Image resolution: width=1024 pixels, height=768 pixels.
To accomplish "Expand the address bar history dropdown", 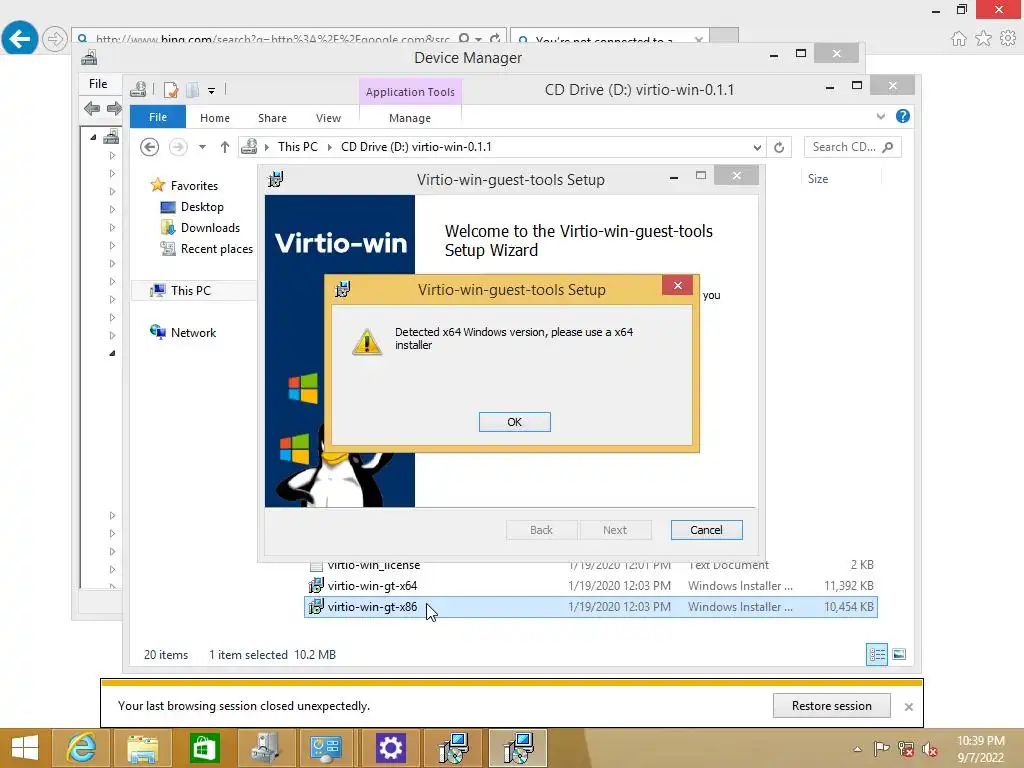I will (x=757, y=147).
